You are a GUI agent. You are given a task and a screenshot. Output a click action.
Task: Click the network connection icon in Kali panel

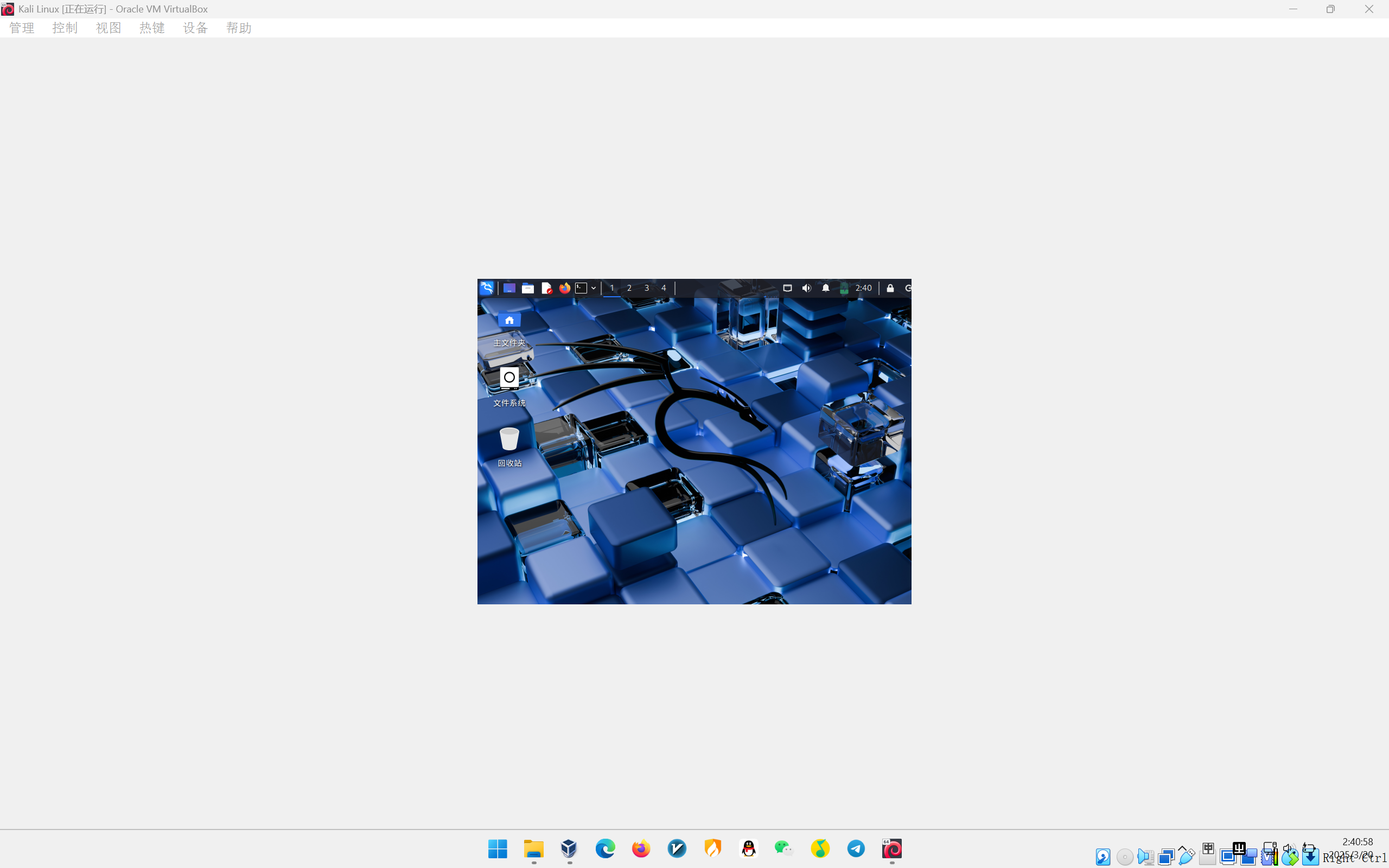[787, 288]
